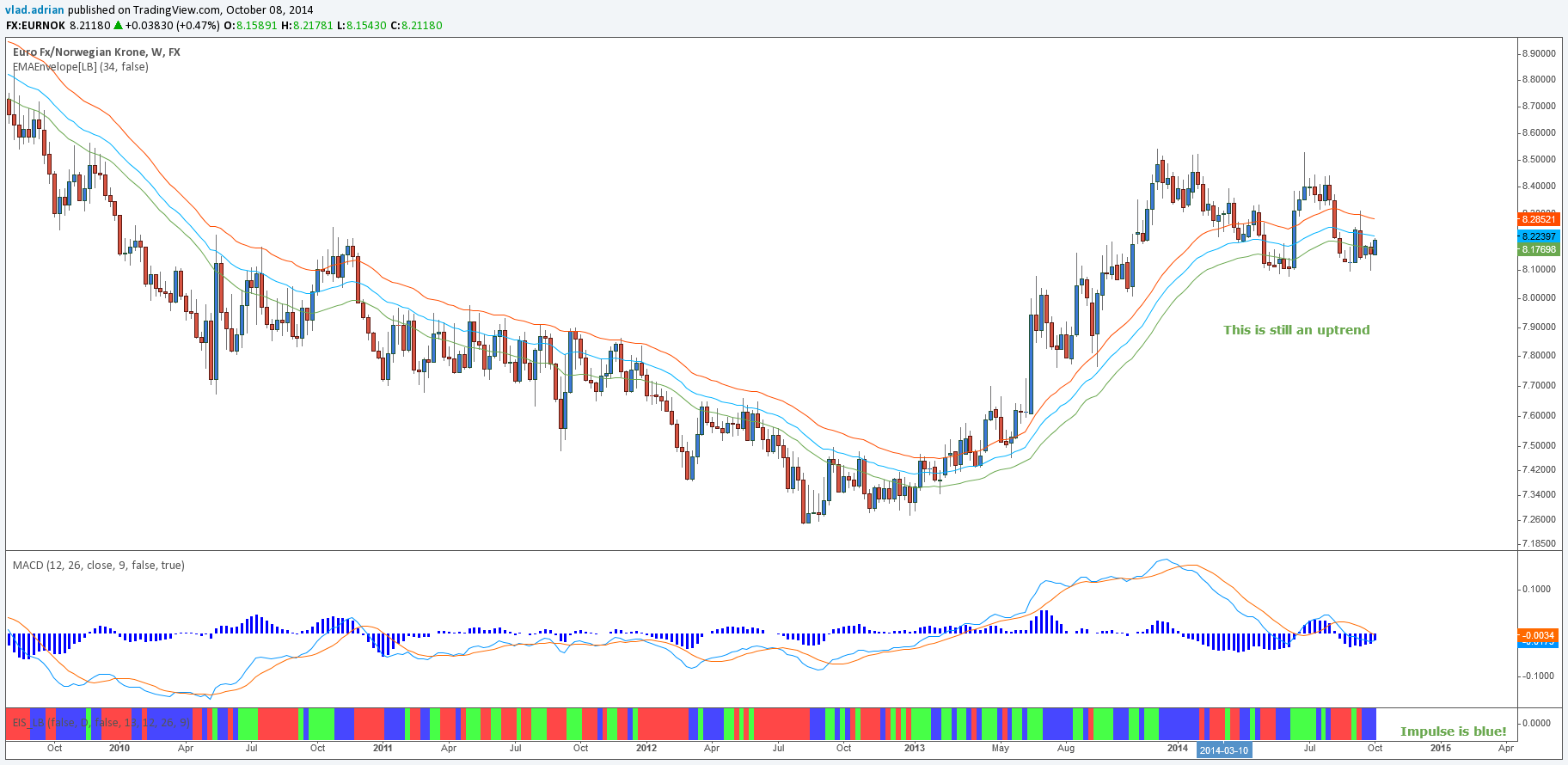
Task: Click the 2013 label on time axis
Action: (x=915, y=748)
